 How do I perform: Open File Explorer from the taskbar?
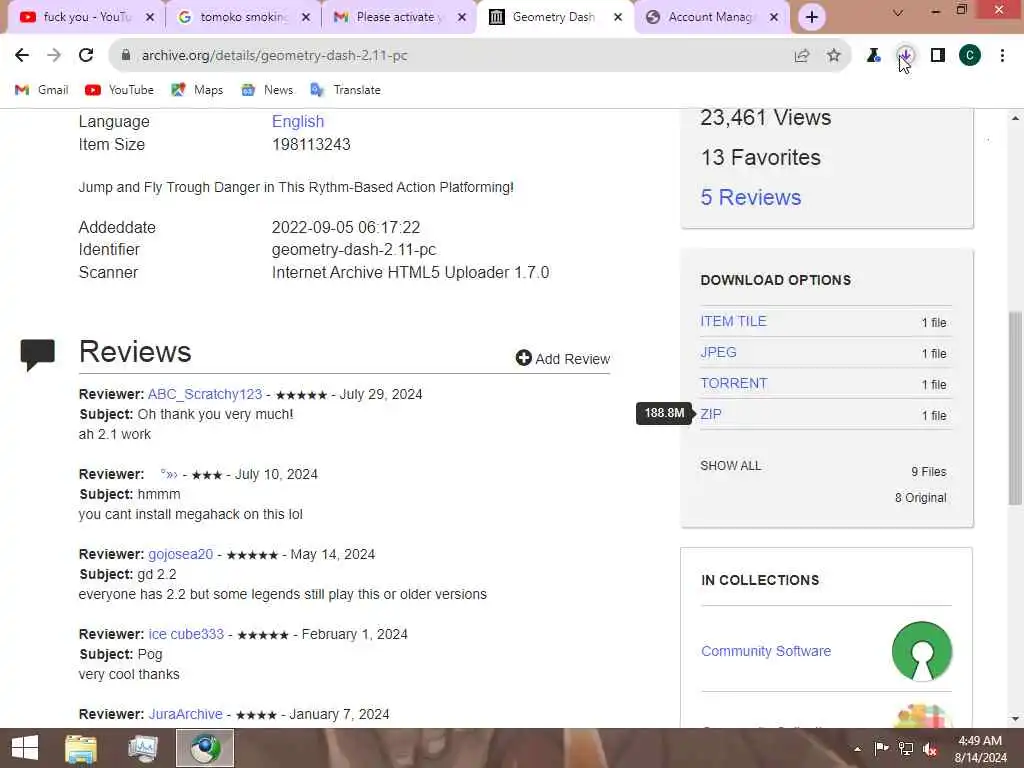click(81, 748)
